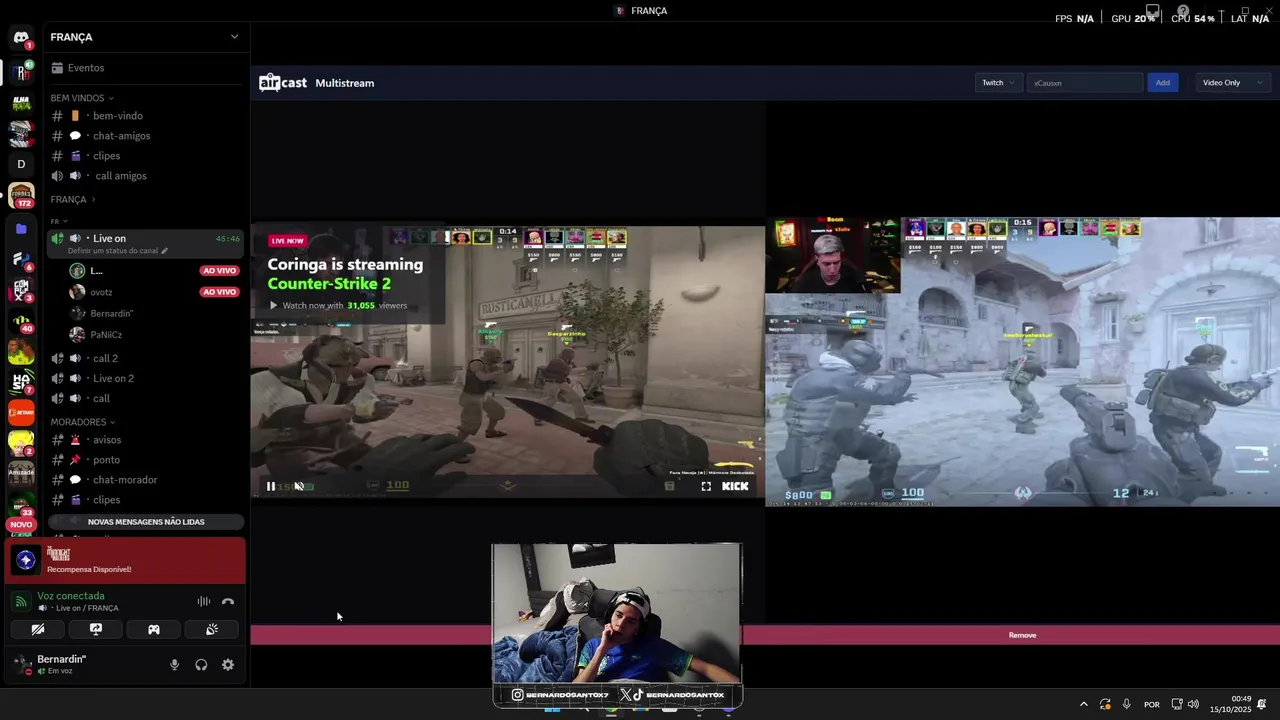The height and width of the screenshot is (720, 1280).
Task: Enter fullscreen on Kick player
Action: click(706, 486)
